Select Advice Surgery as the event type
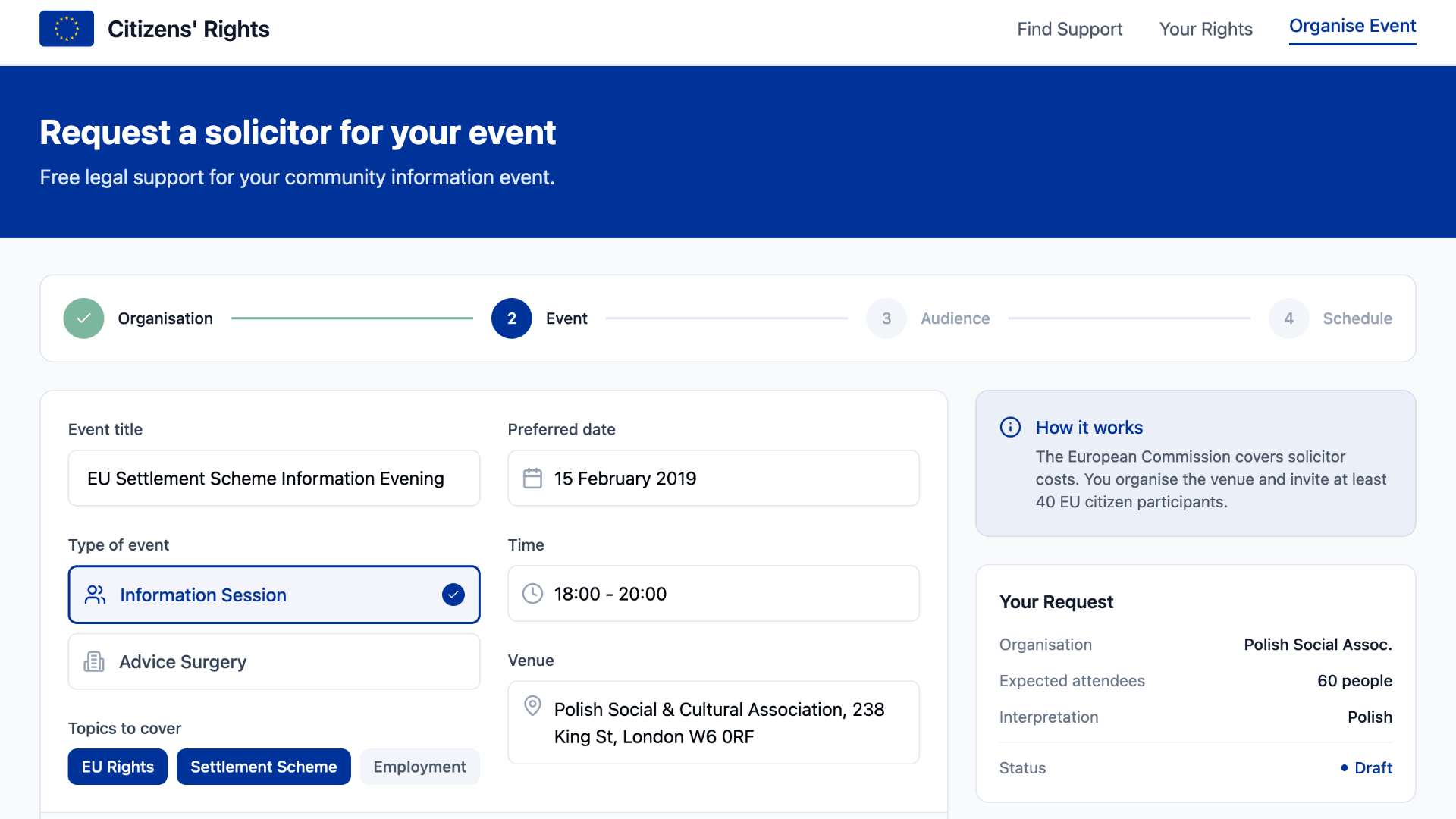 click(273, 661)
